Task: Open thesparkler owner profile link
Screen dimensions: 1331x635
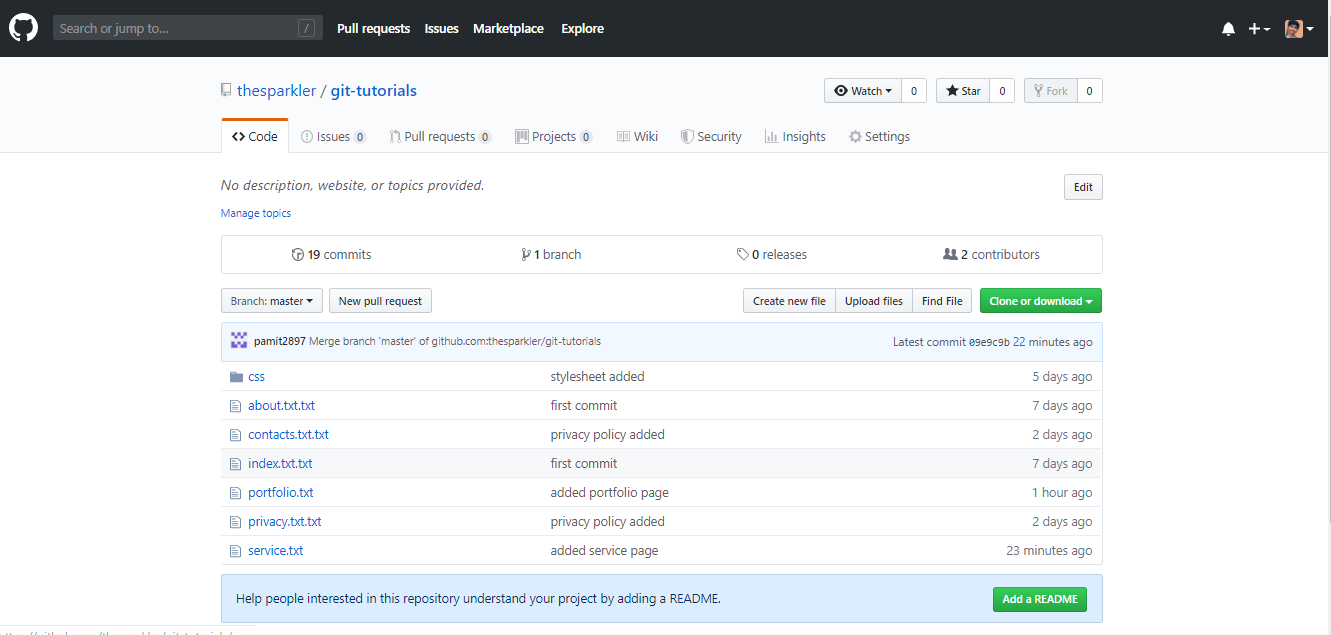Action: (276, 91)
